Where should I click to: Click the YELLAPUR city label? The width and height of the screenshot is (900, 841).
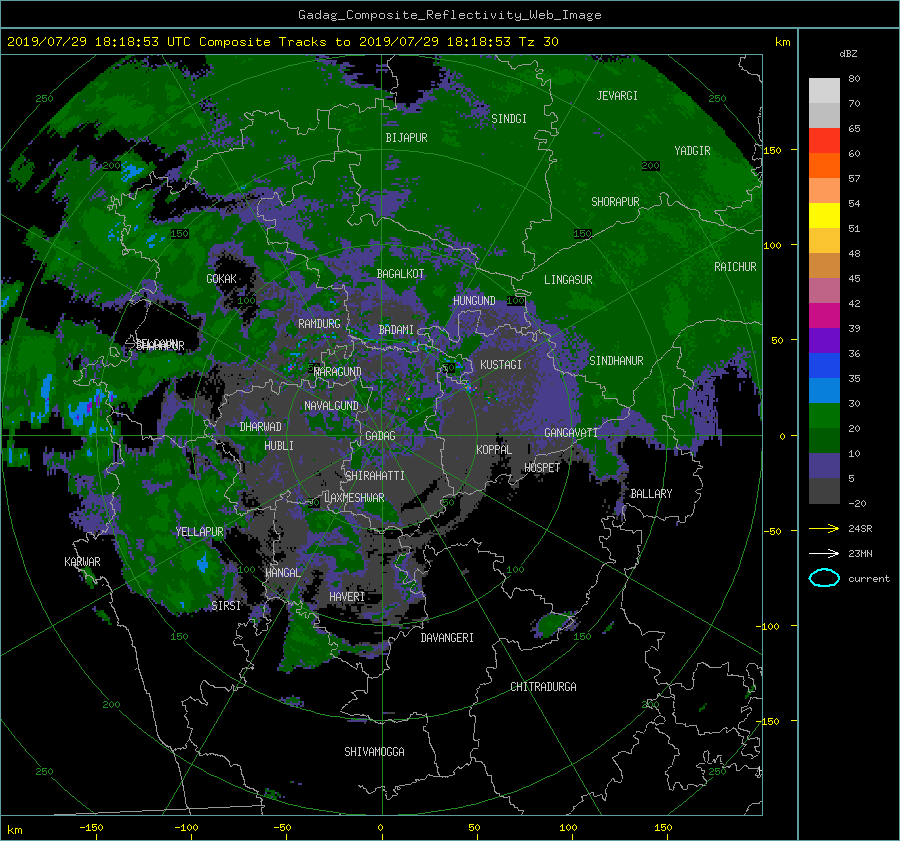click(x=199, y=532)
